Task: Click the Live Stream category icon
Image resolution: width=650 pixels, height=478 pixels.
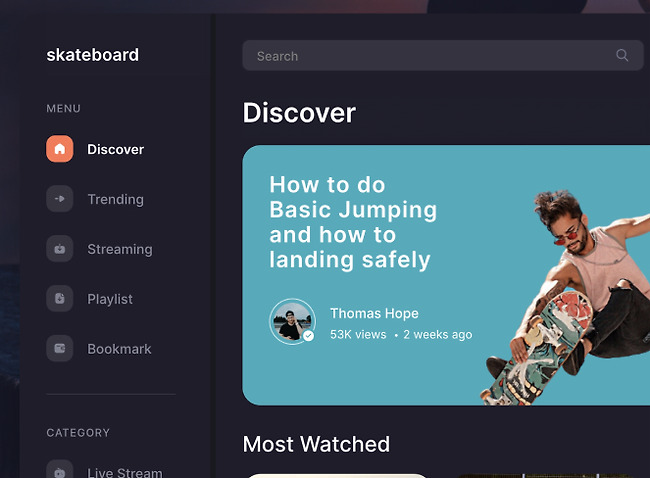Action: coord(60,471)
